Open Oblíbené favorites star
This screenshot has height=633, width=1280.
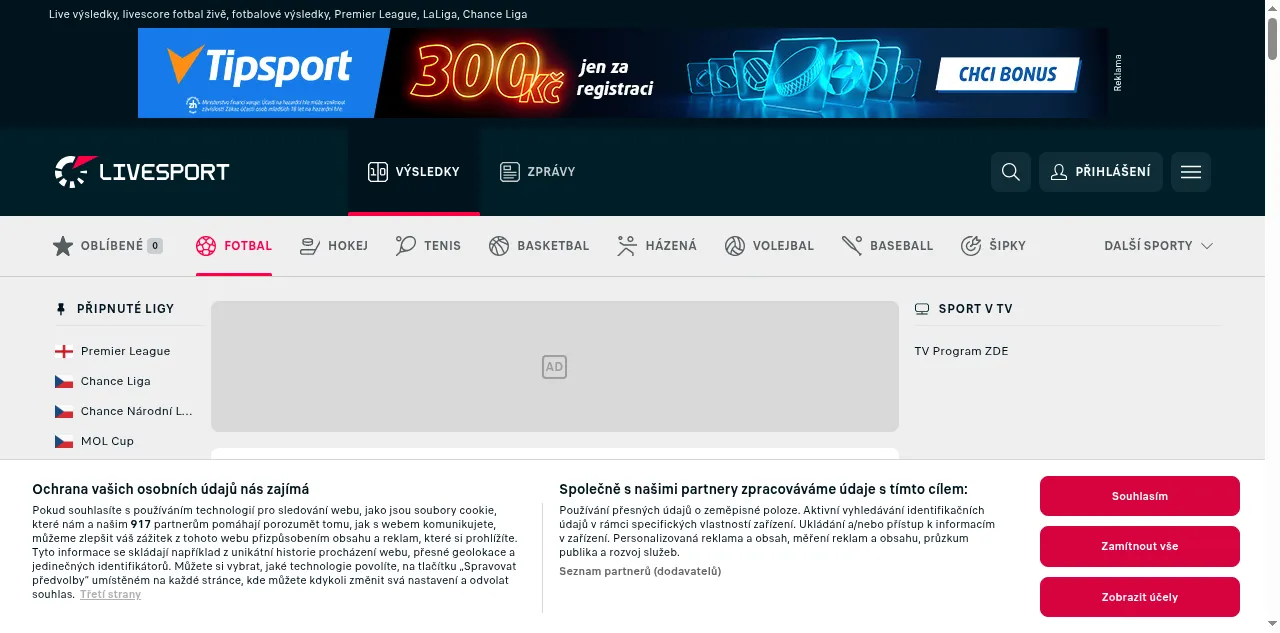63,246
